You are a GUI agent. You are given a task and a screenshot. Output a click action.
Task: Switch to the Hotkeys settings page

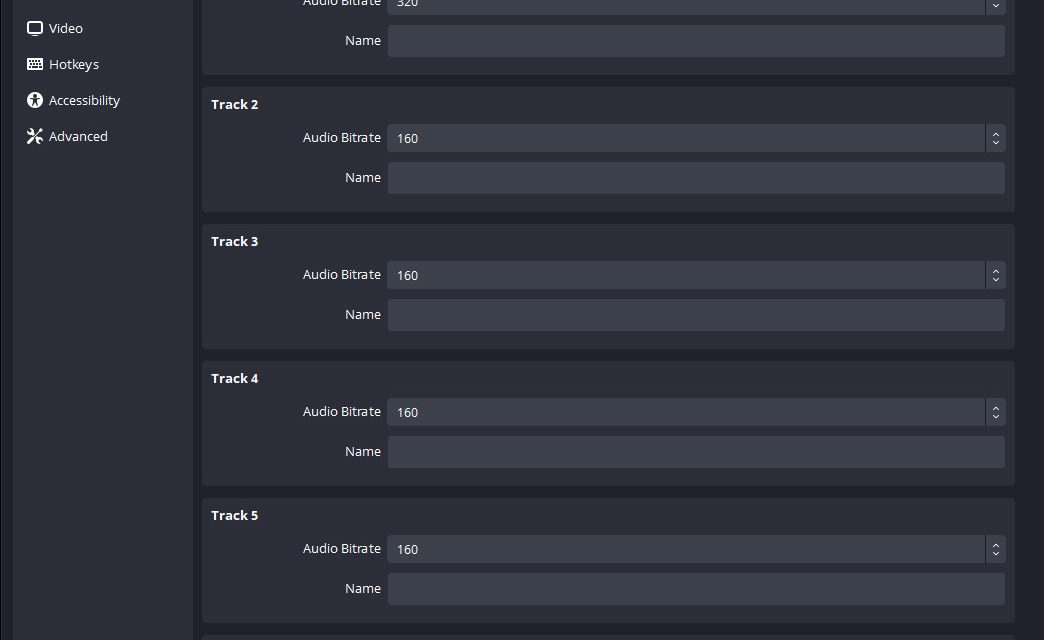74,64
